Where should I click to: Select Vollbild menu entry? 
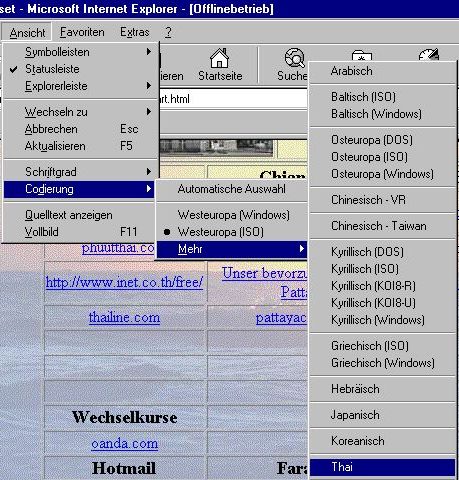coord(80,232)
